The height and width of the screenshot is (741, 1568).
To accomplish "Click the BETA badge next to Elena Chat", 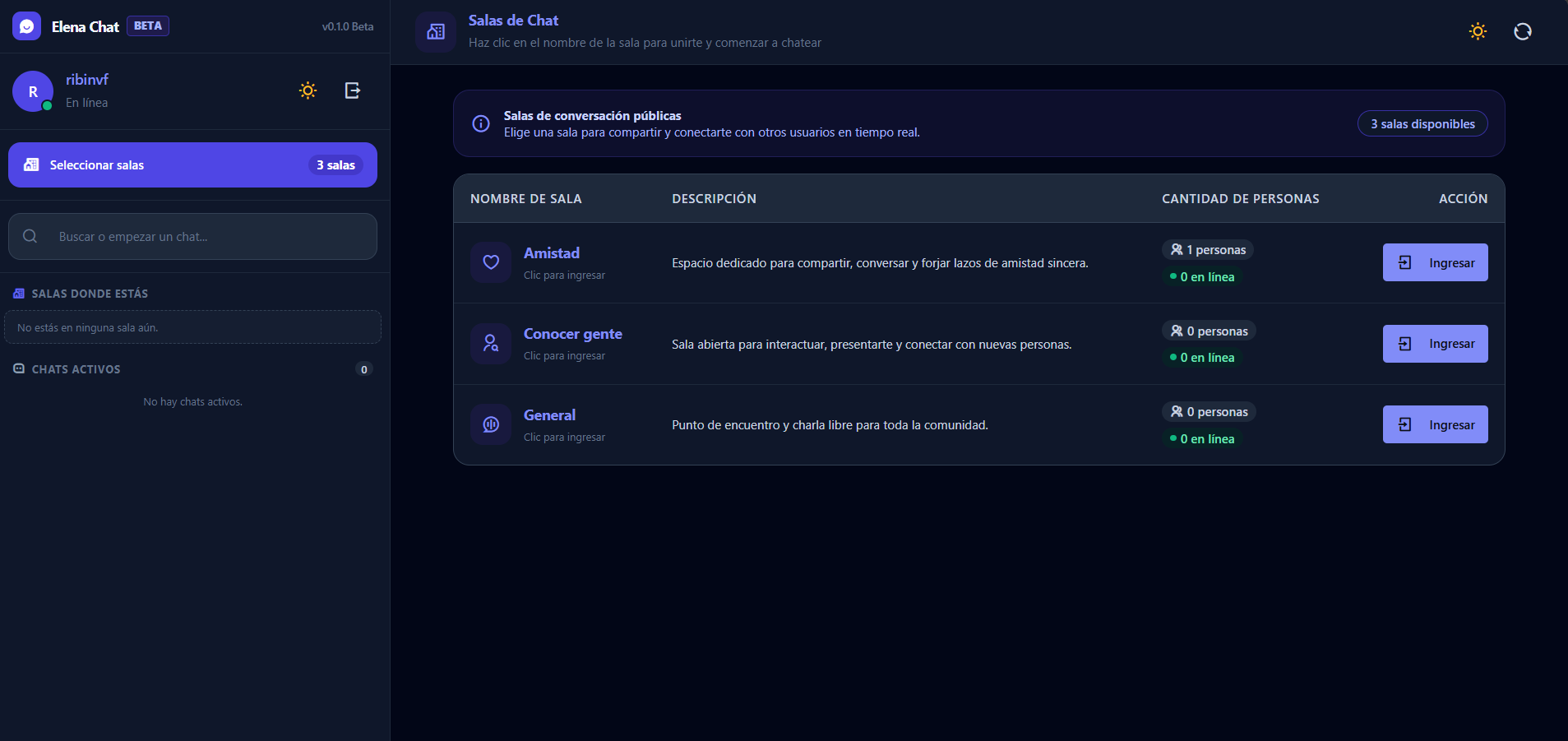I will tap(148, 25).
